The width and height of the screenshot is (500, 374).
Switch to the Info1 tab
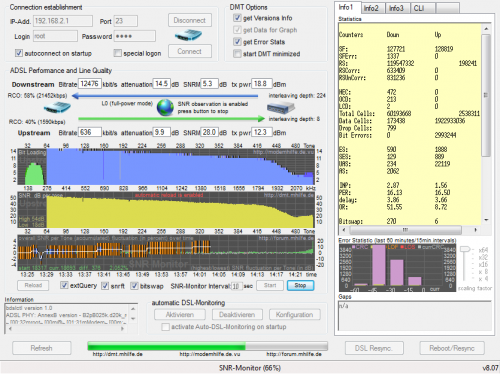tap(347, 7)
